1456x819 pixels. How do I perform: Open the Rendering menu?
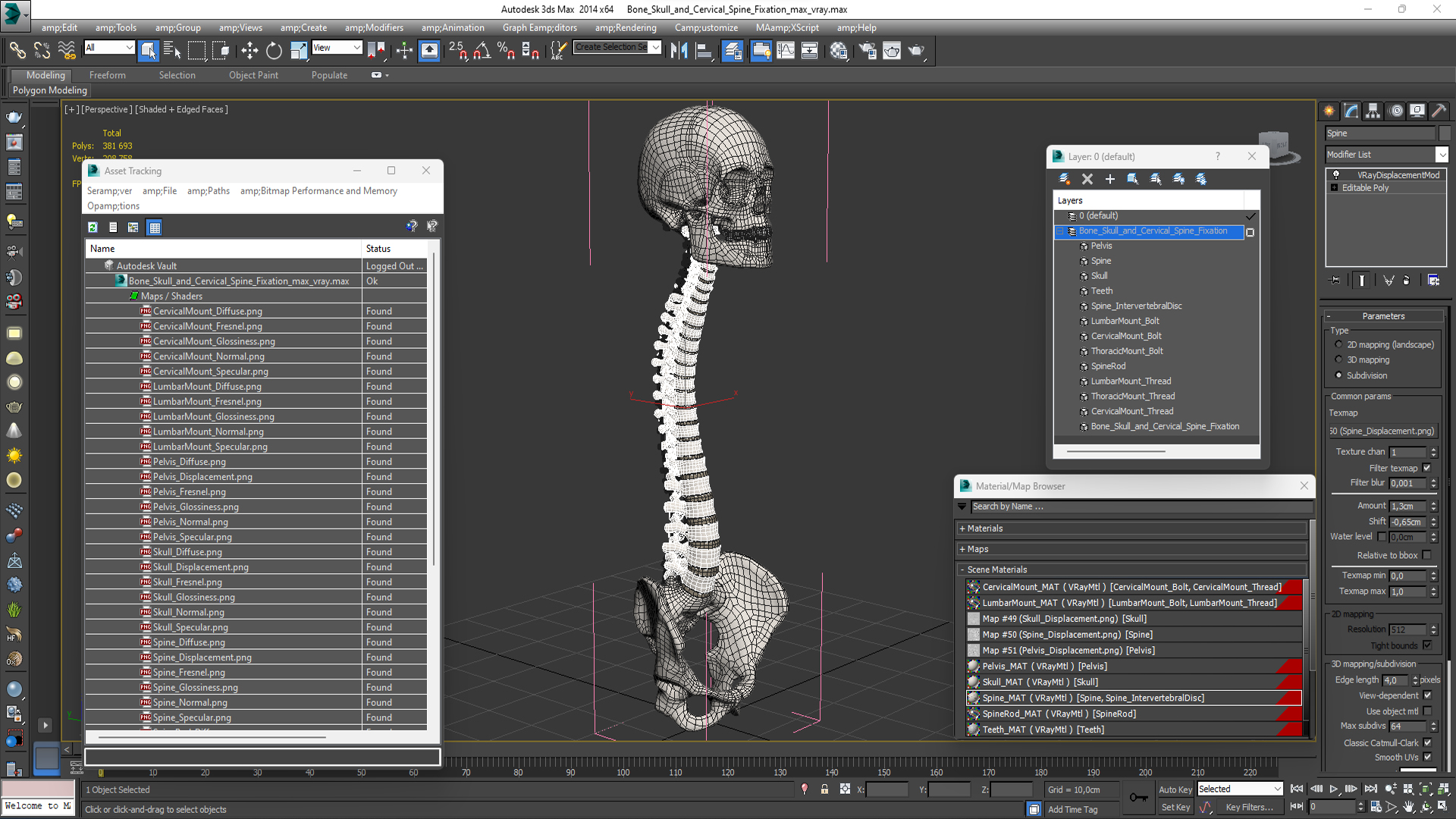(x=625, y=28)
